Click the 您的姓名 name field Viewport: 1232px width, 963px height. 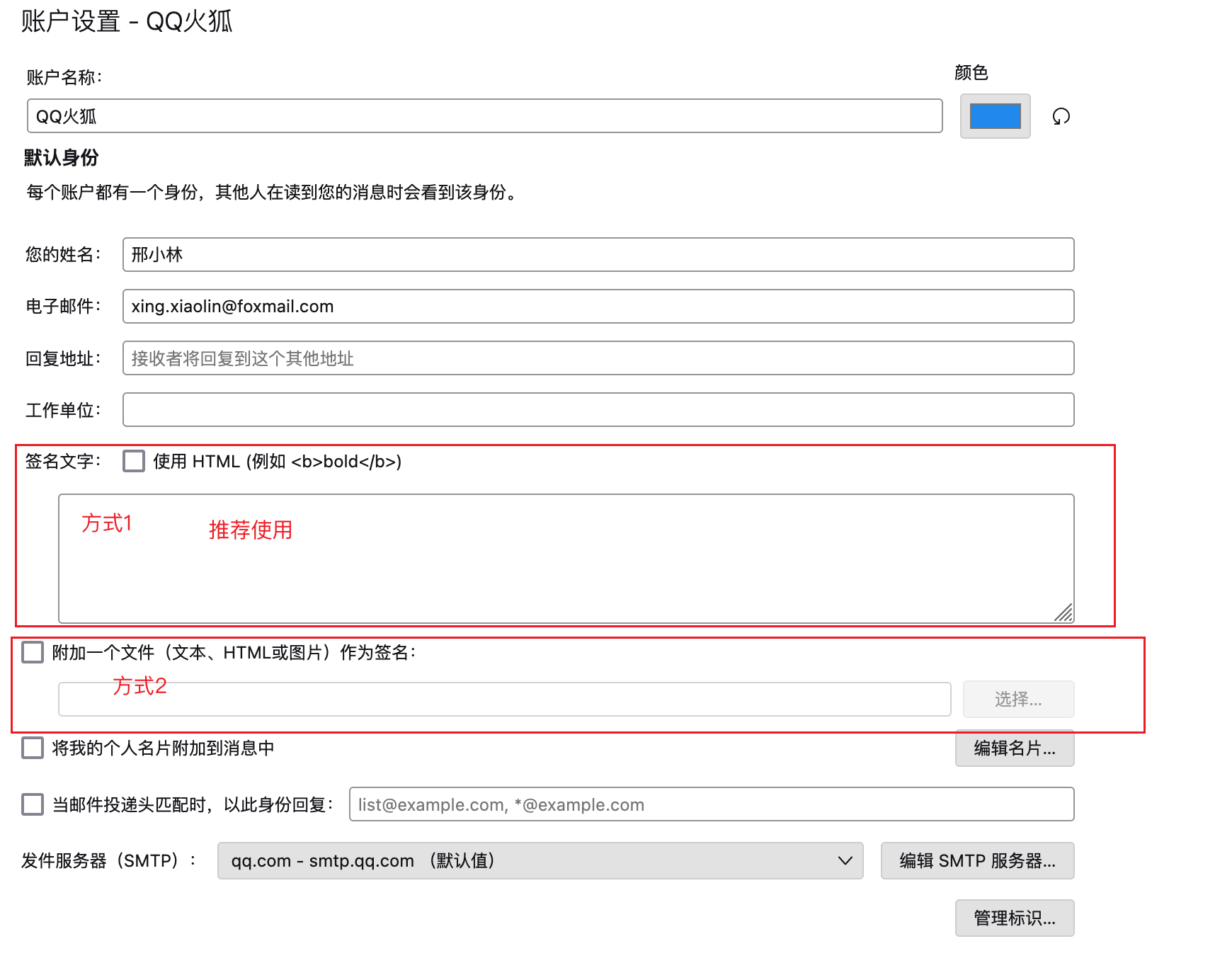coord(597,255)
